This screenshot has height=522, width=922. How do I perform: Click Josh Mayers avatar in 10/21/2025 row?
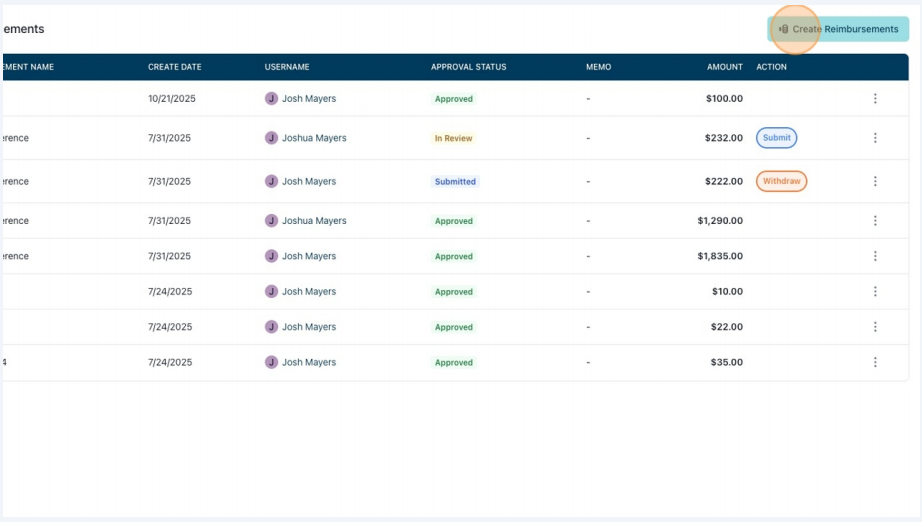[271, 99]
